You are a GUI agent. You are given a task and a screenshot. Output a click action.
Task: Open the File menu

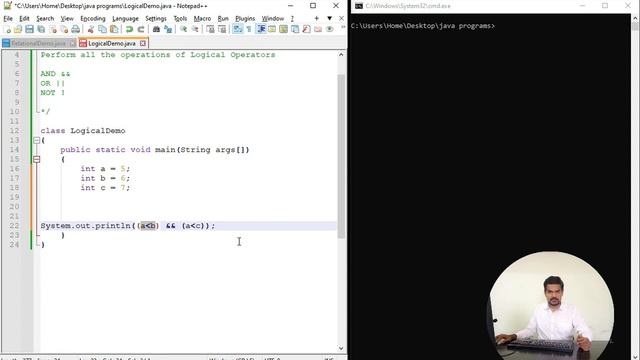point(8,18)
